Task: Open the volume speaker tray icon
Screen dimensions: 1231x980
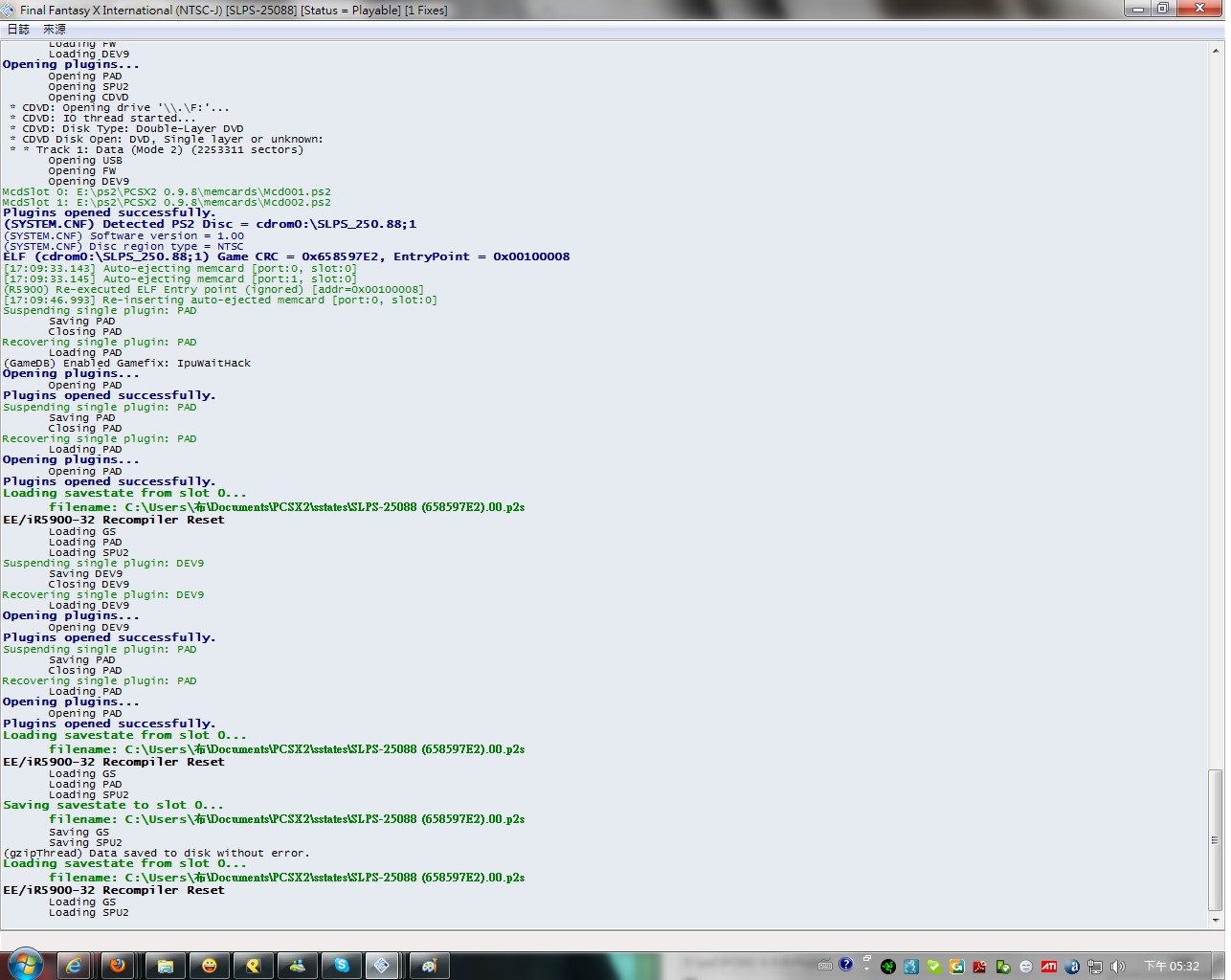Action: pyautogui.click(x=1118, y=967)
